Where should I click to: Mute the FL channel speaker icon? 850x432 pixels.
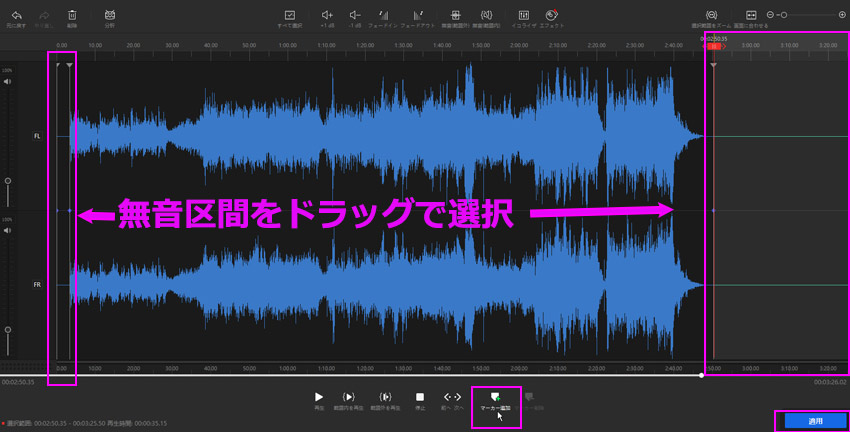[x=7, y=81]
